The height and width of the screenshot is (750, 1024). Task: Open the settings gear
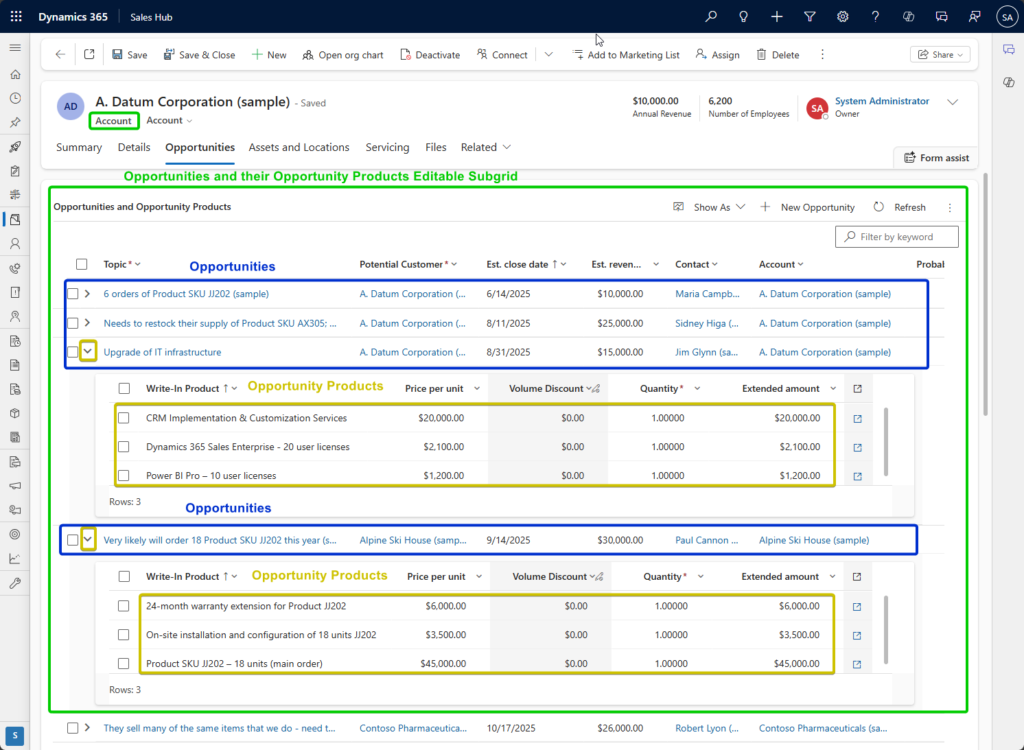click(842, 17)
